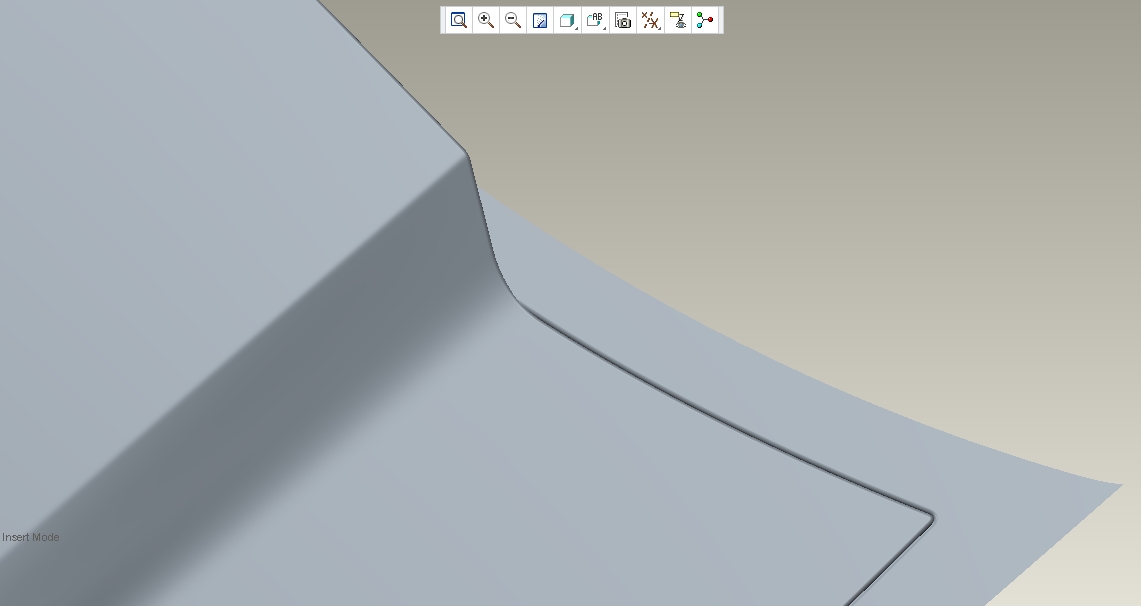Repaint the graphics window
Screen dimensions: 1141x606
[540, 20]
